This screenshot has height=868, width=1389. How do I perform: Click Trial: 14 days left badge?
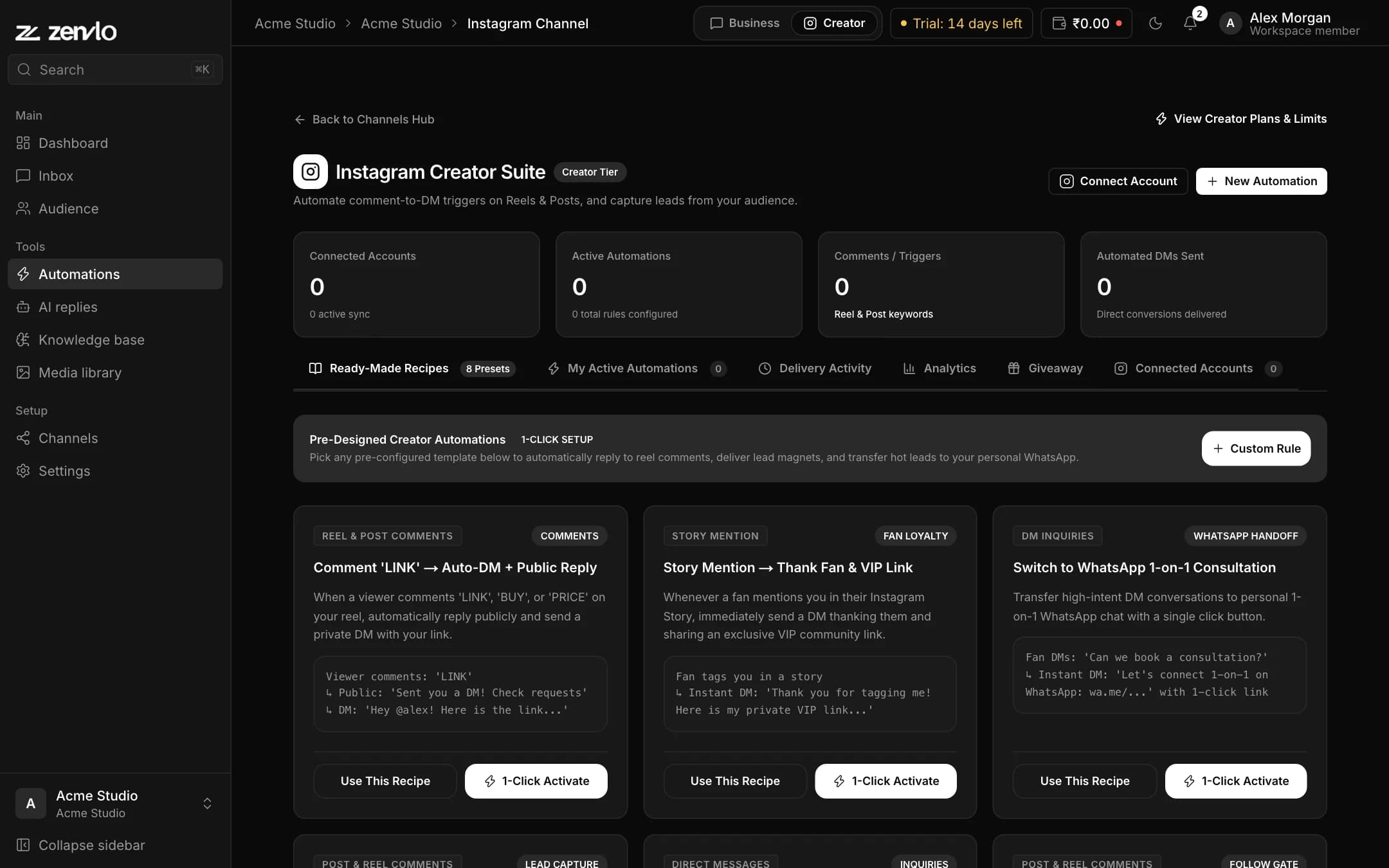click(961, 23)
